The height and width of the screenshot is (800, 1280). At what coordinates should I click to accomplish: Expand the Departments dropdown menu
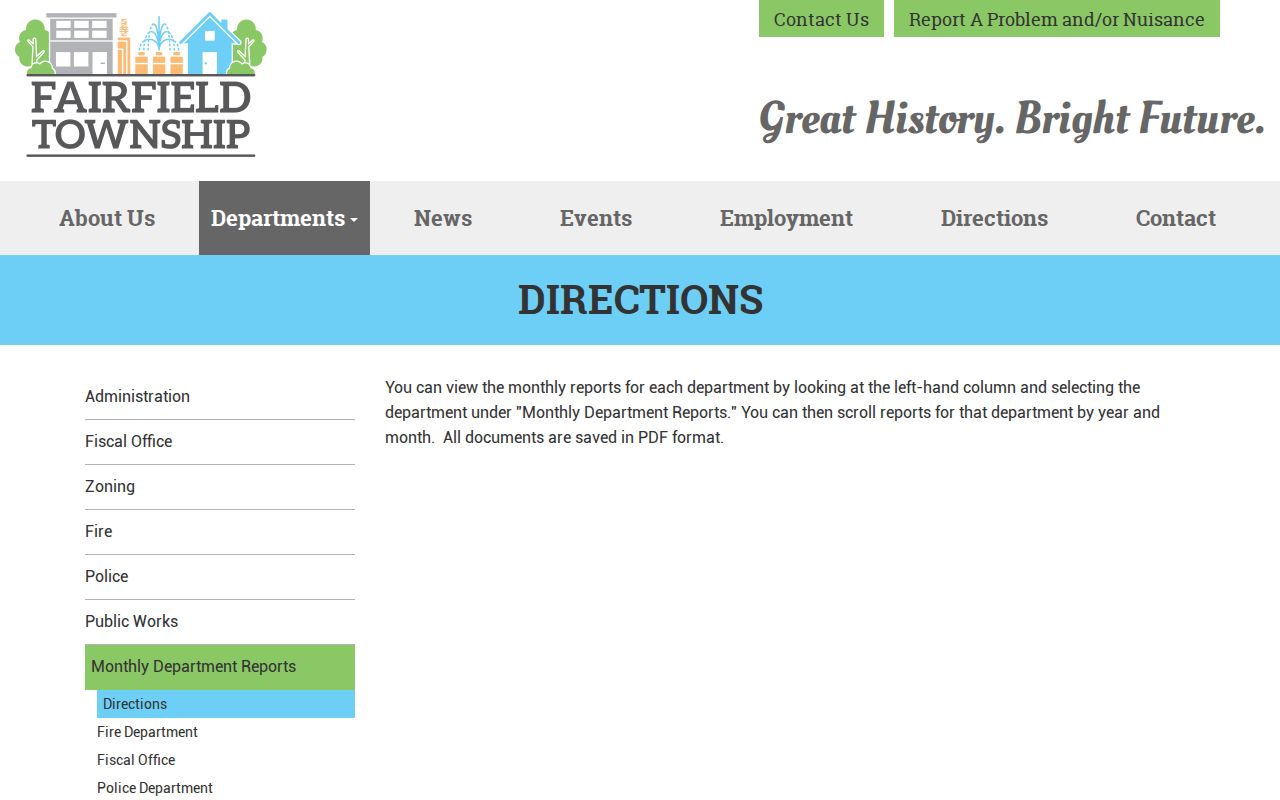(284, 218)
